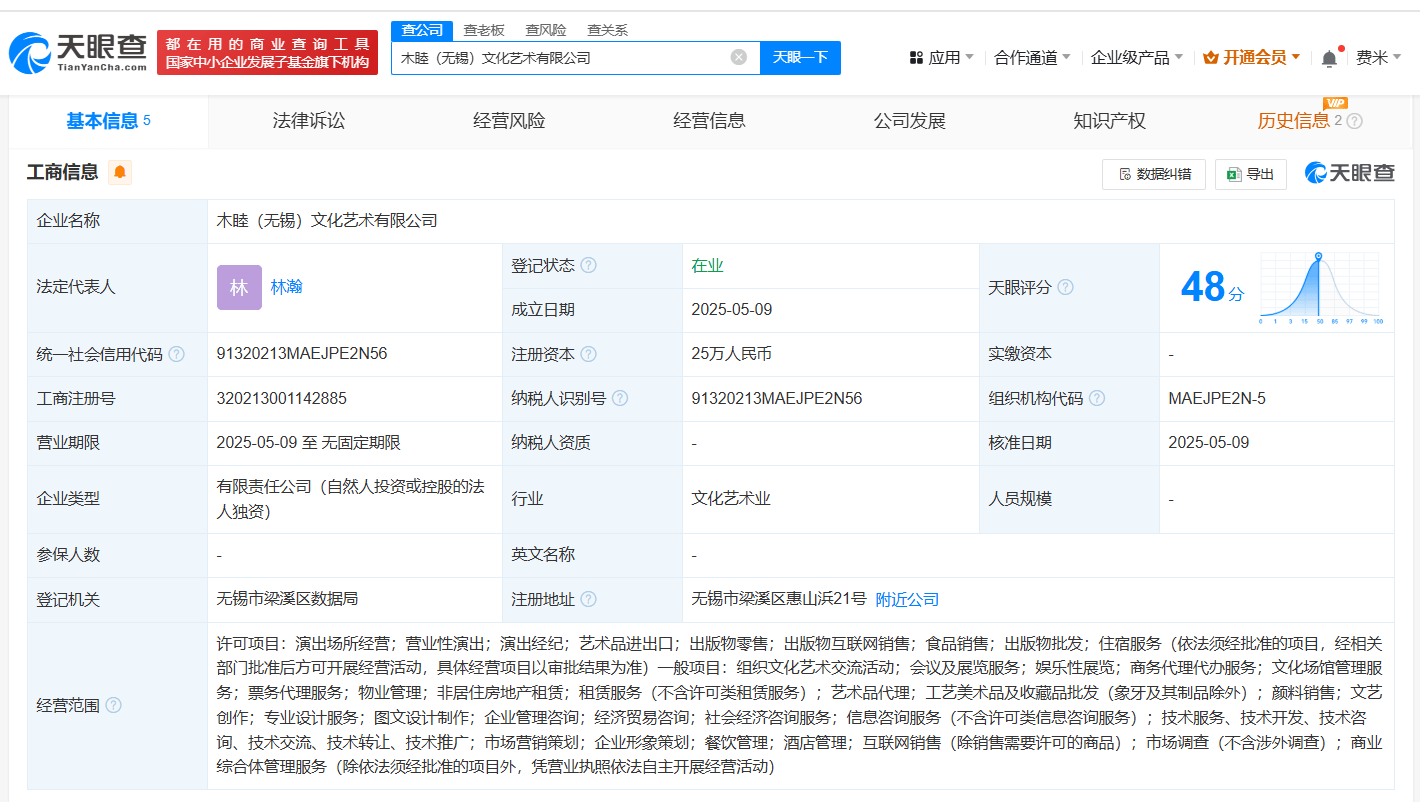1420x802 pixels.
Task: Click the question icon beside 统一社会信用代码
Action: [x=176, y=354]
